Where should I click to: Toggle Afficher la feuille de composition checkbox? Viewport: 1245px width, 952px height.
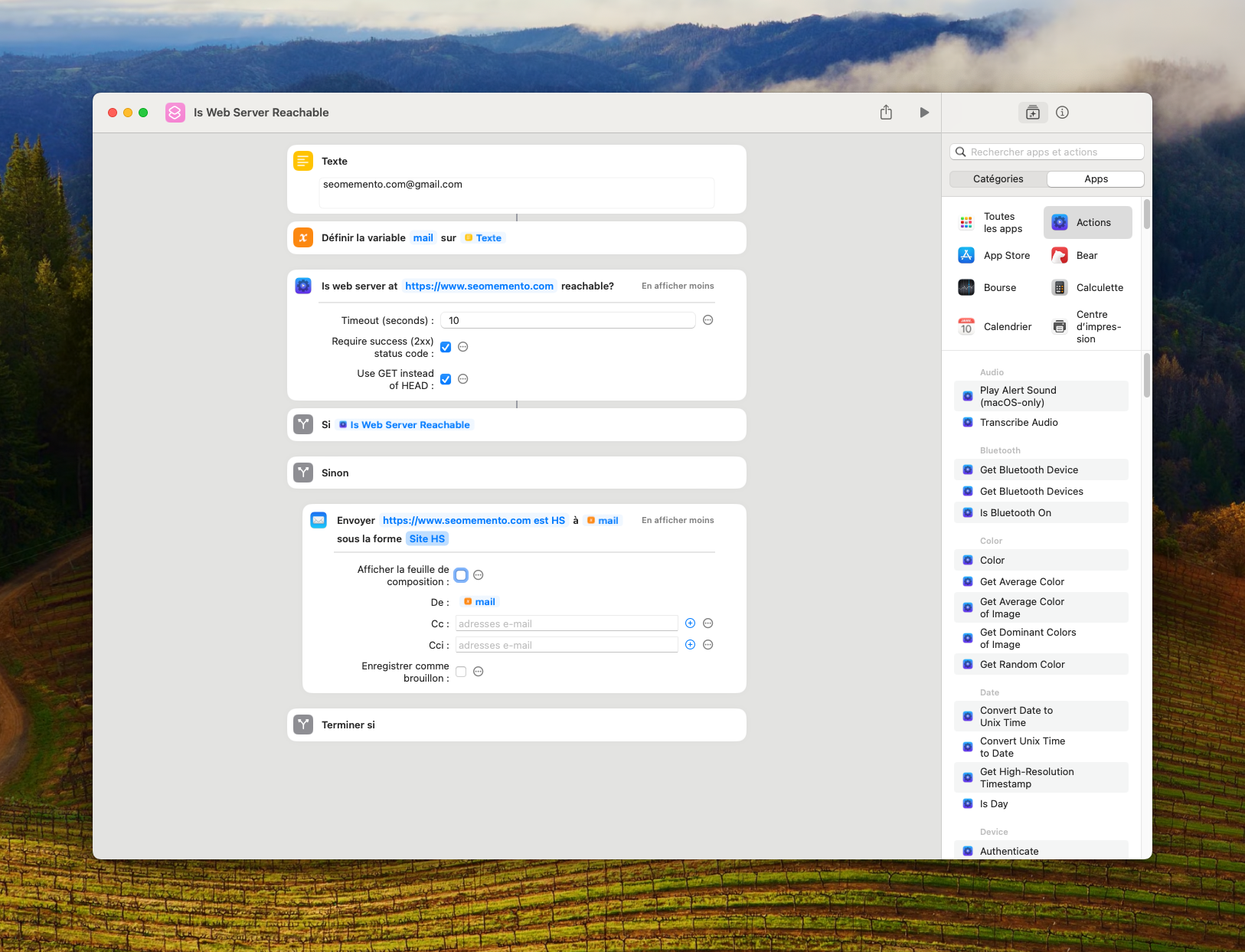461,575
